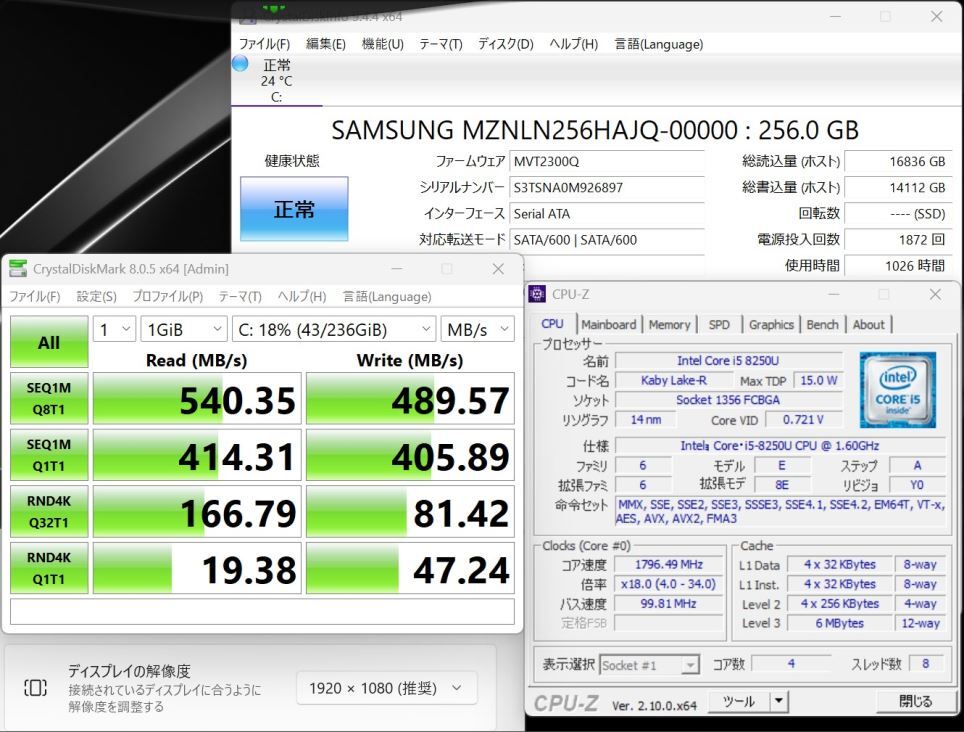Switch to SPD tab in CPU-Z
964x732 pixels.
tap(719, 325)
